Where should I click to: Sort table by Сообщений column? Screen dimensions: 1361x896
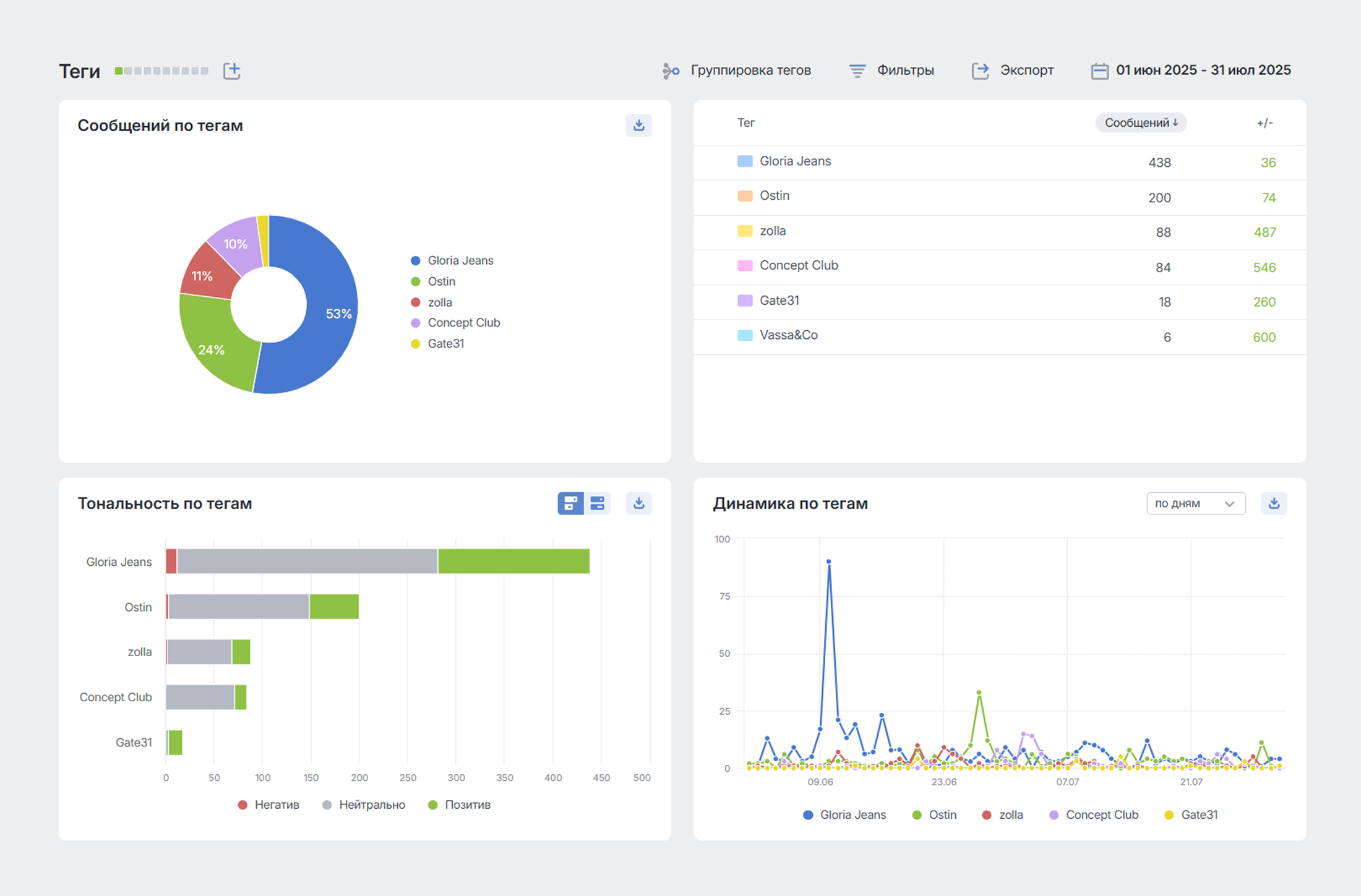1141,122
